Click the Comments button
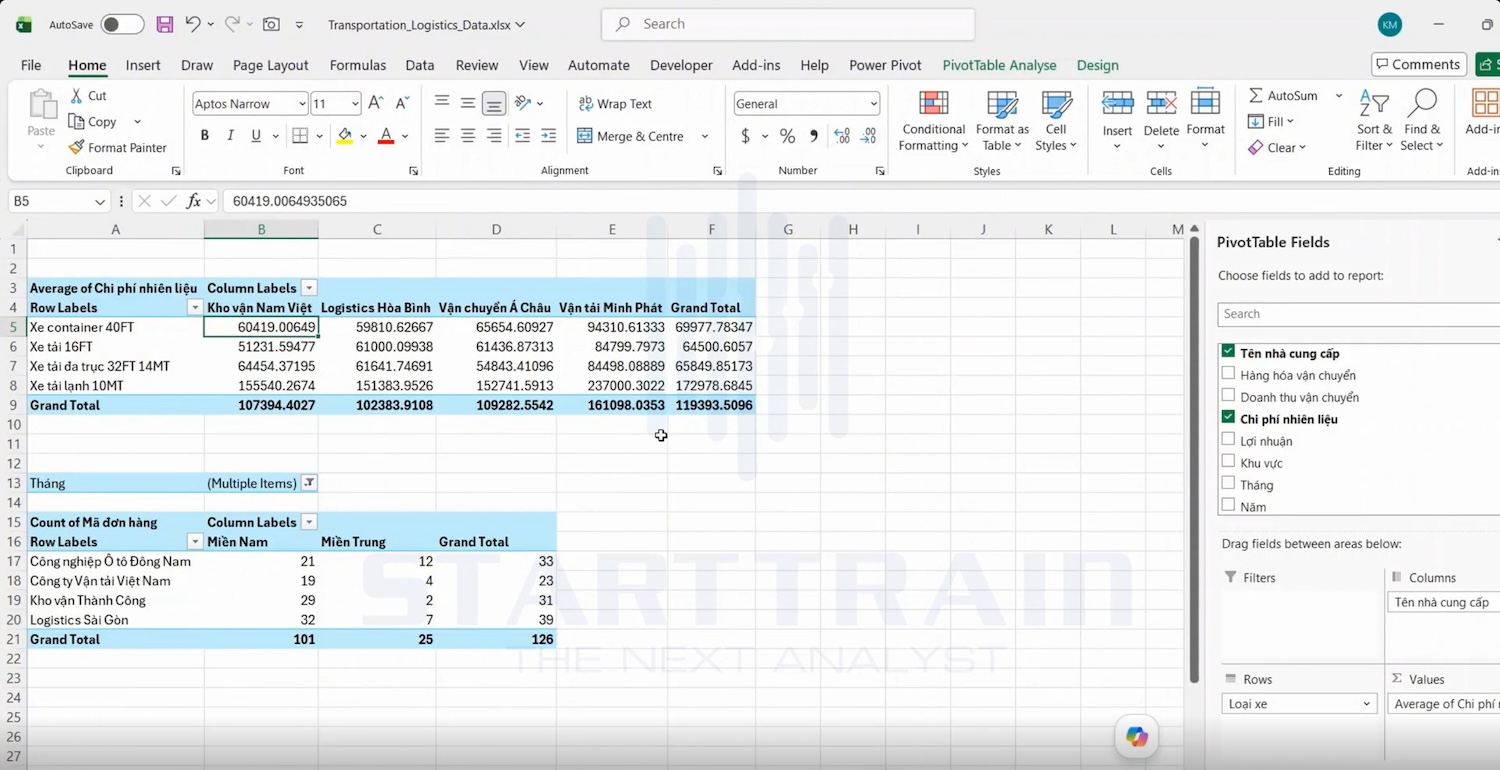Screen dimensions: 1500x770 pyautogui.click(x=1419, y=64)
